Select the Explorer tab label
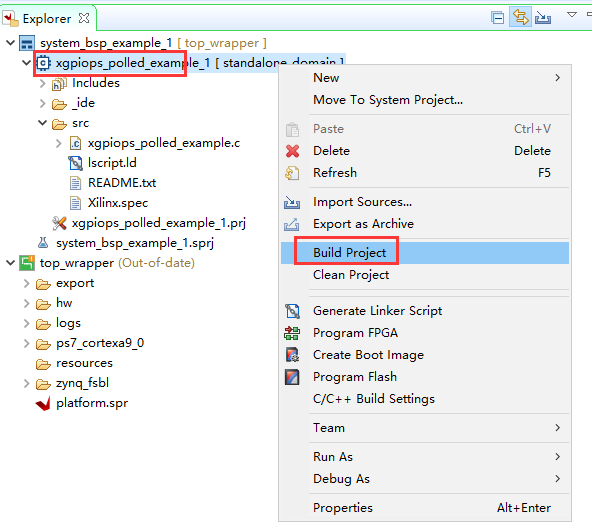This screenshot has width=592, height=530. [x=47, y=18]
